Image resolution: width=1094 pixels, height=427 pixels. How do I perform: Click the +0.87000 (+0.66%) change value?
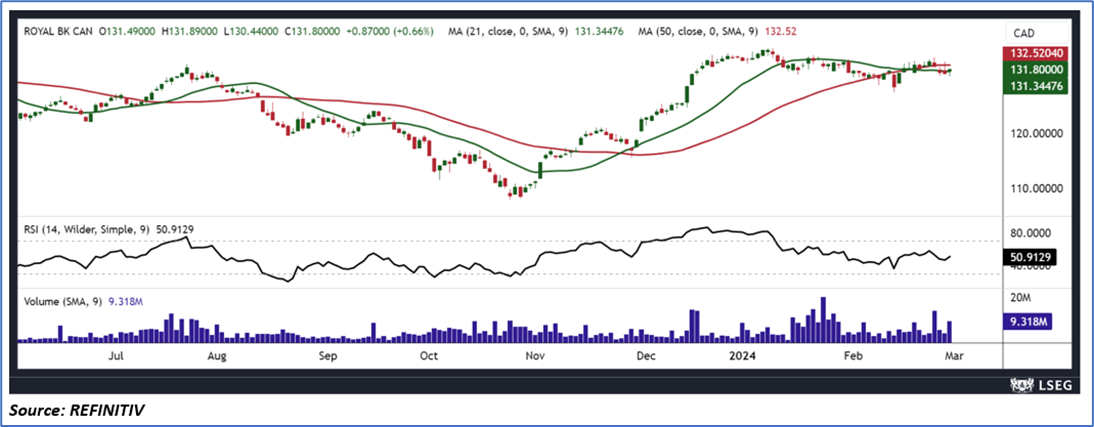click(x=392, y=31)
